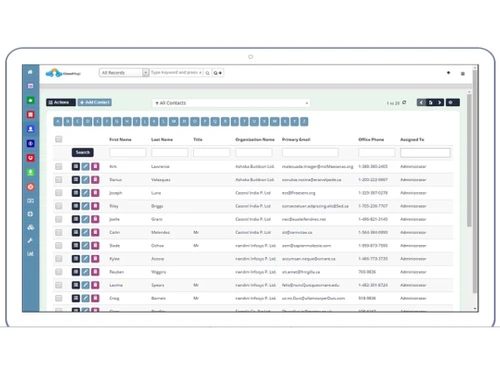Image resolution: width=500 pixels, height=375 pixels.
Task: Select the checkbox for Riley Briggs
Action: tap(59, 206)
